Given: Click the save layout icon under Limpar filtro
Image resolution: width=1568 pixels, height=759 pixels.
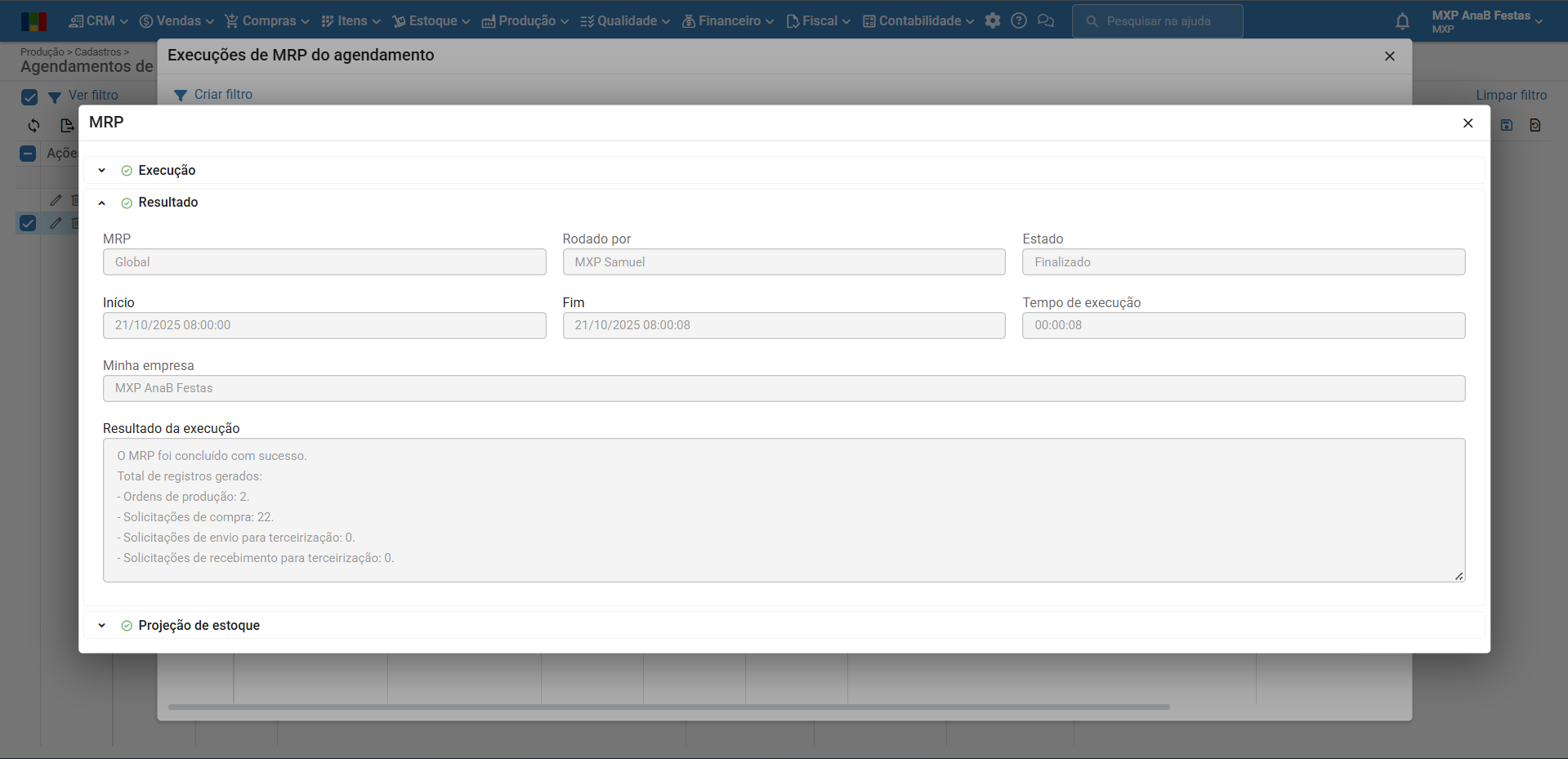Looking at the screenshot, I should (x=1507, y=125).
